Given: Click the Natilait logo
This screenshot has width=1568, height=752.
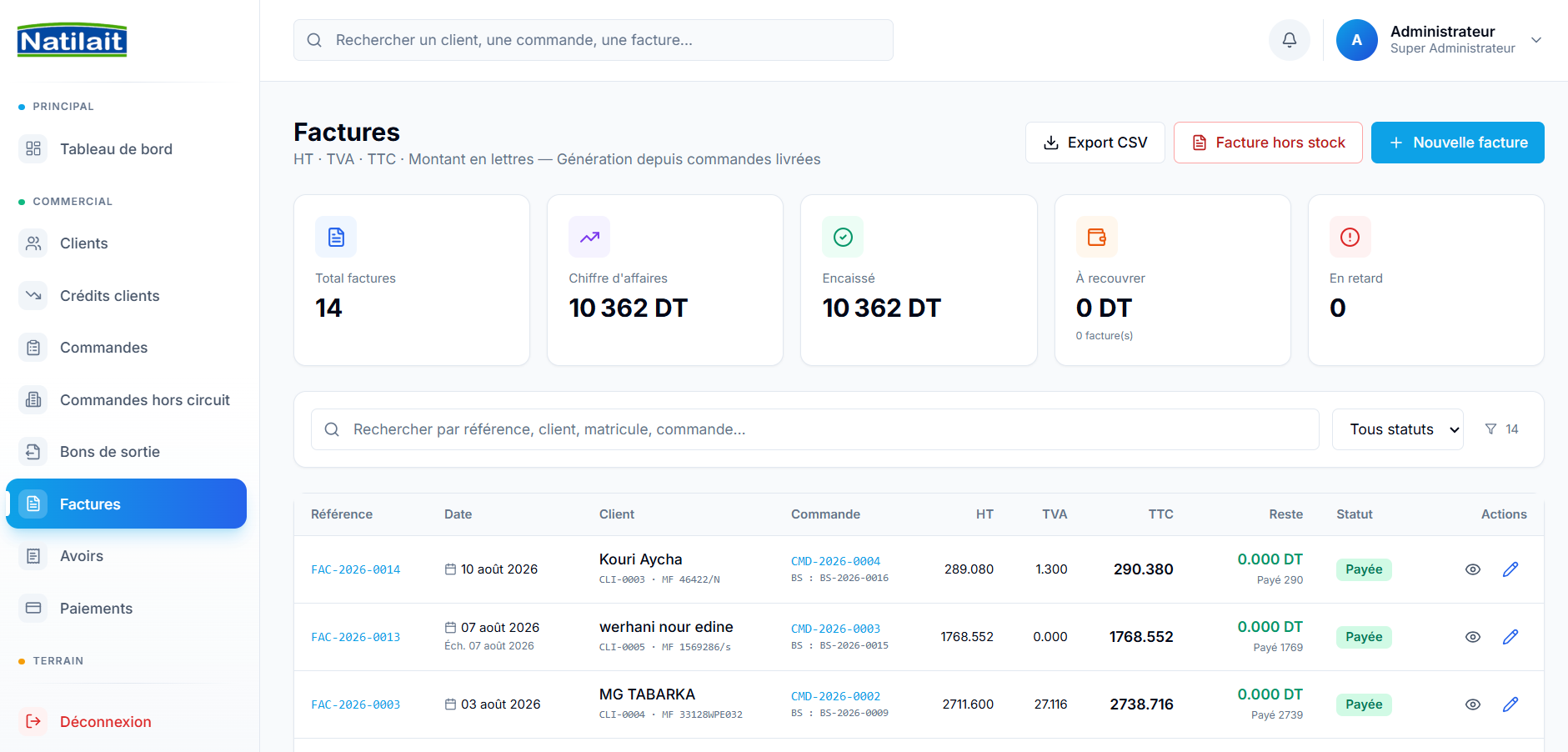Looking at the screenshot, I should click(72, 40).
